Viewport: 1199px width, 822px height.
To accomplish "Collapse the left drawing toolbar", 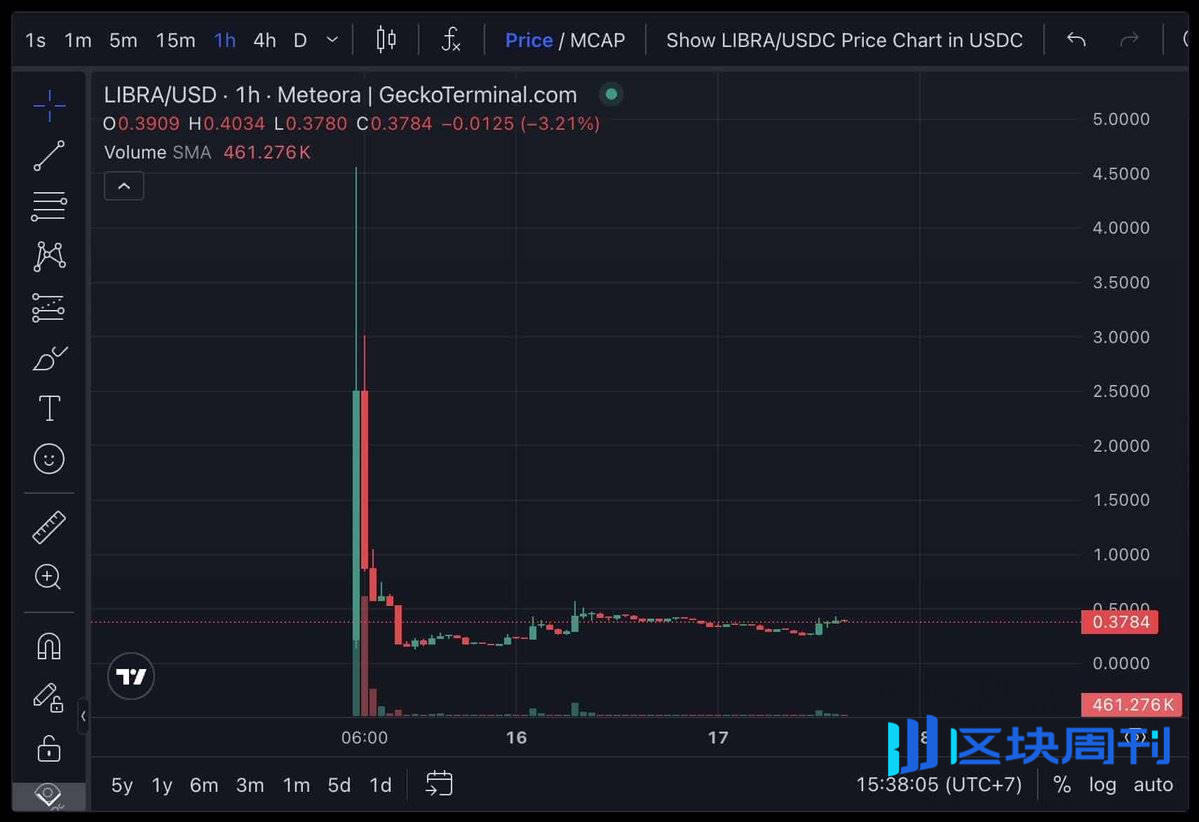I will [x=84, y=716].
